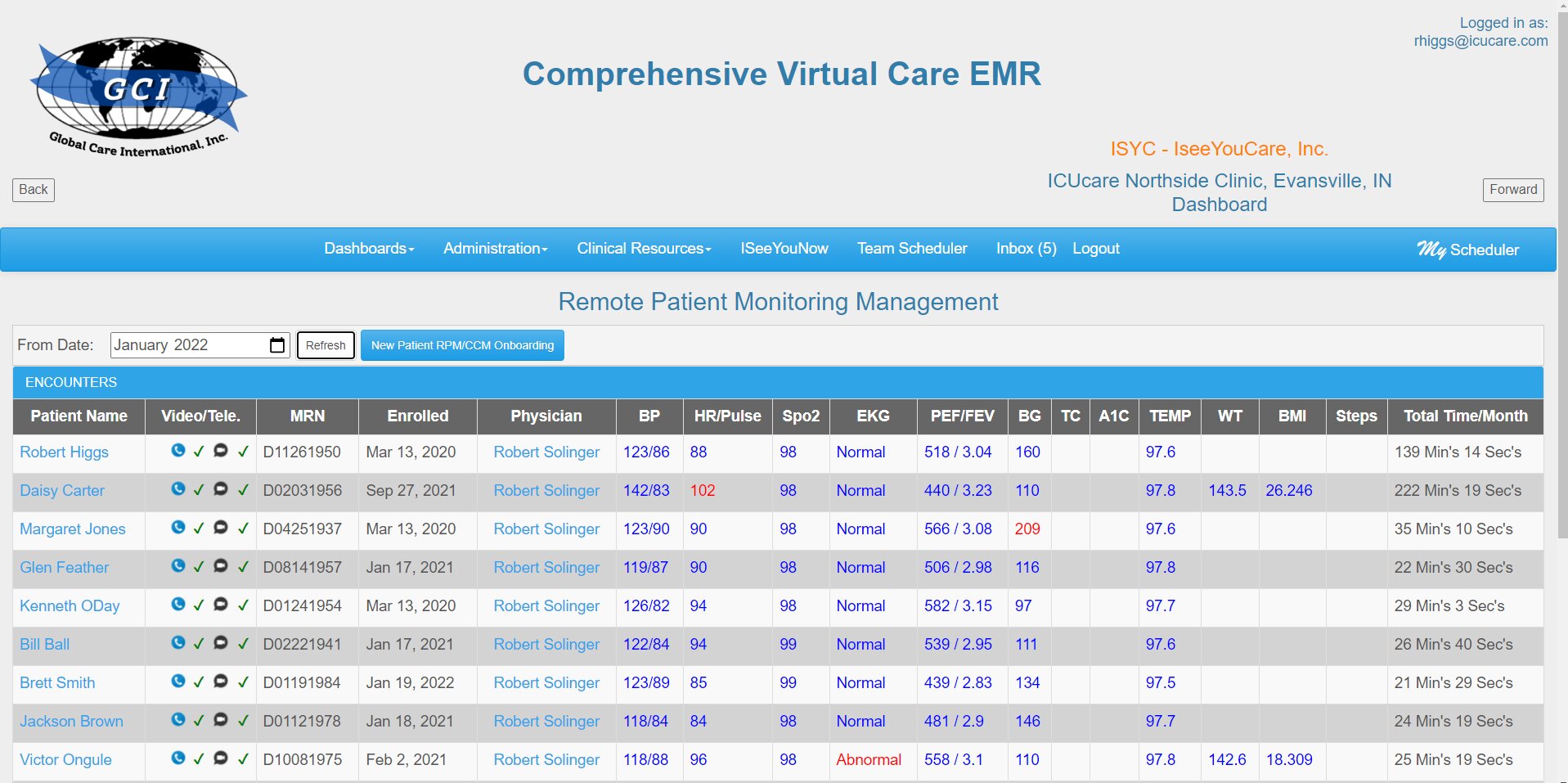
Task: Go to Team Scheduler
Action: (912, 249)
